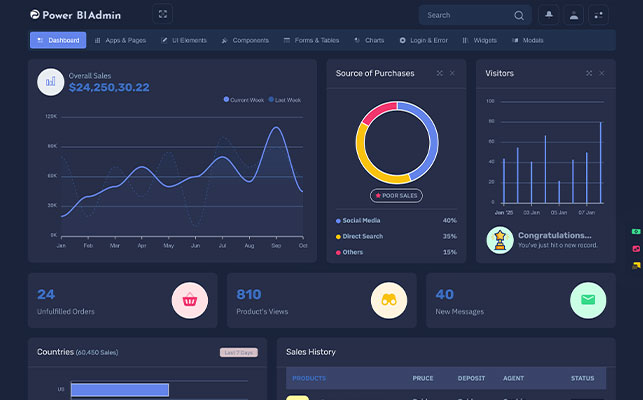Close the Visitors card
643x400 pixels.
pos(602,73)
